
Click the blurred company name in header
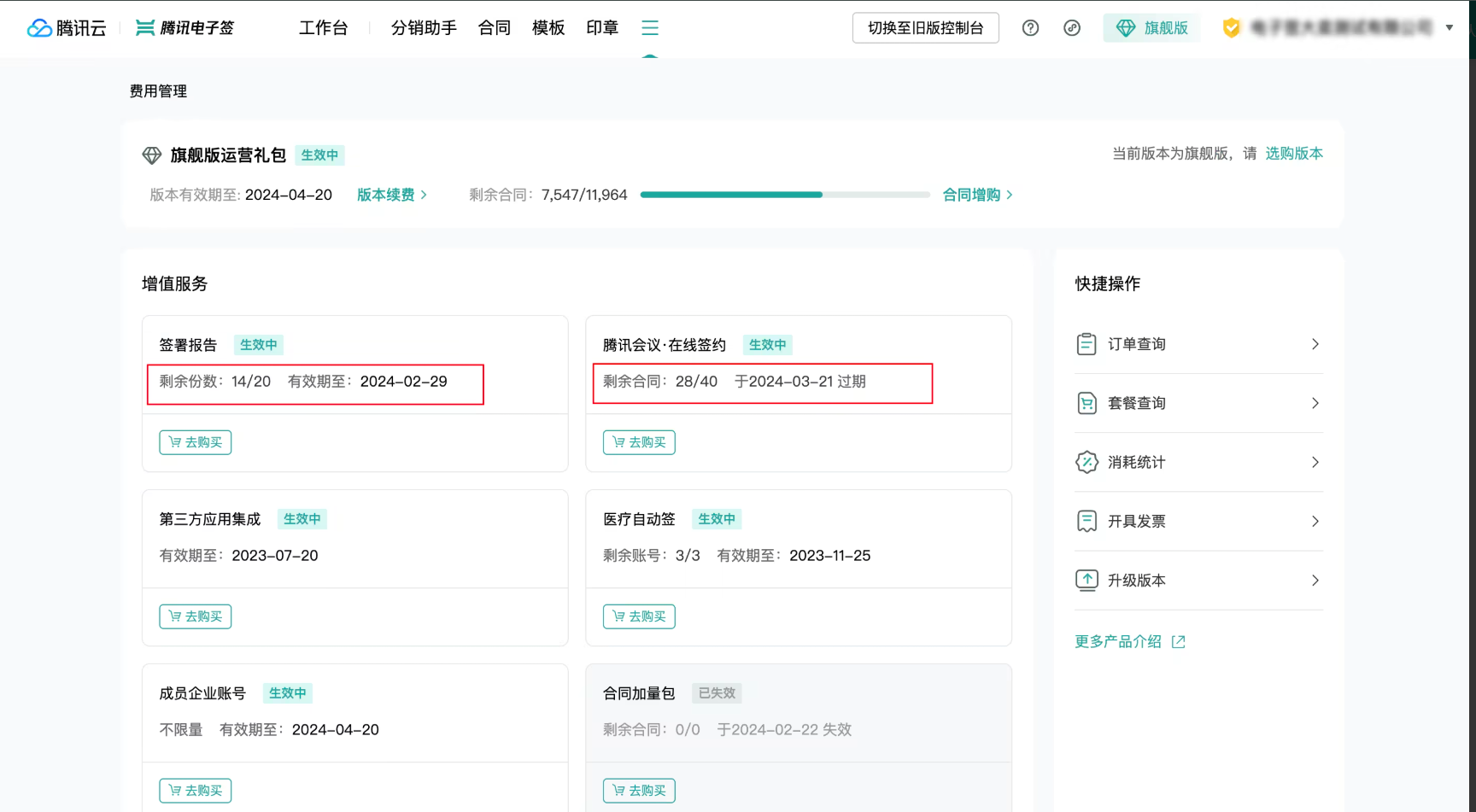point(1341,28)
